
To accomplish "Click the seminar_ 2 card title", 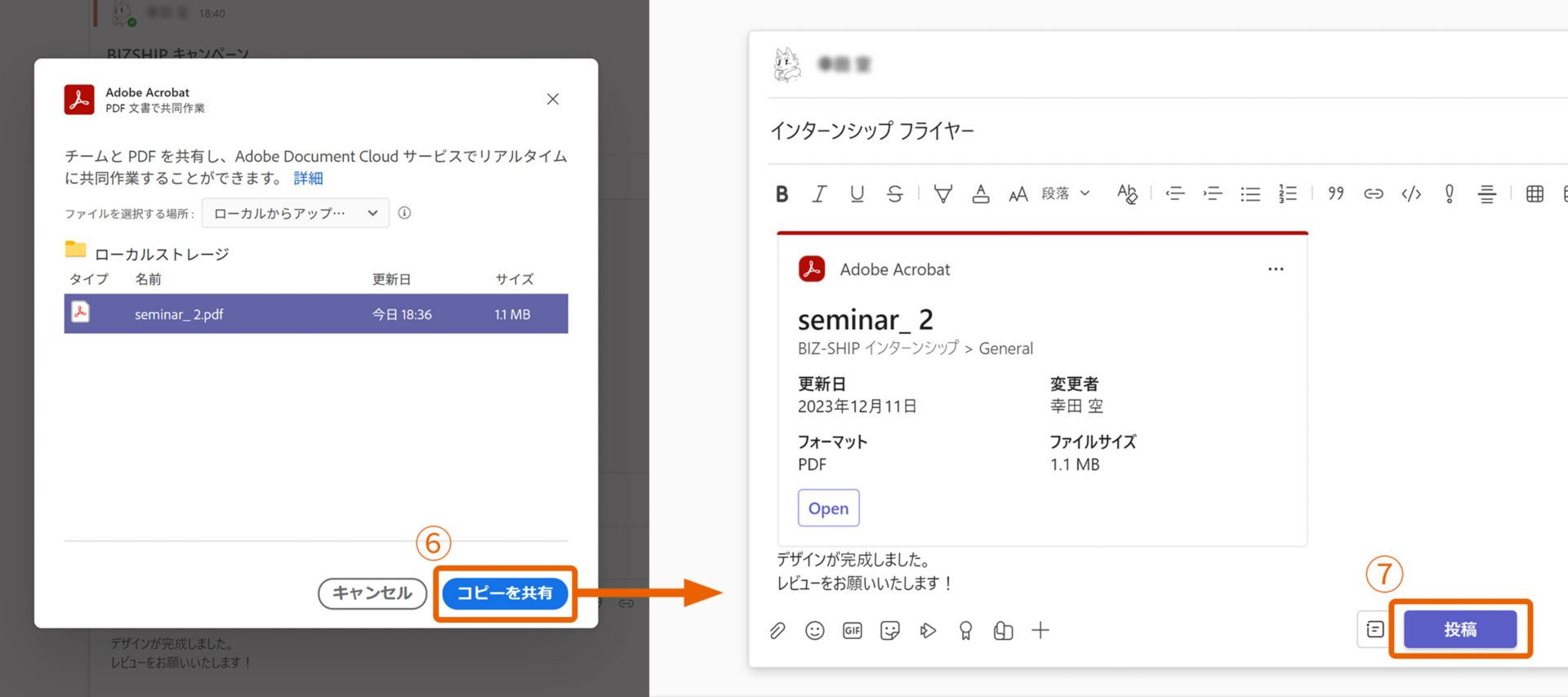I will click(865, 319).
